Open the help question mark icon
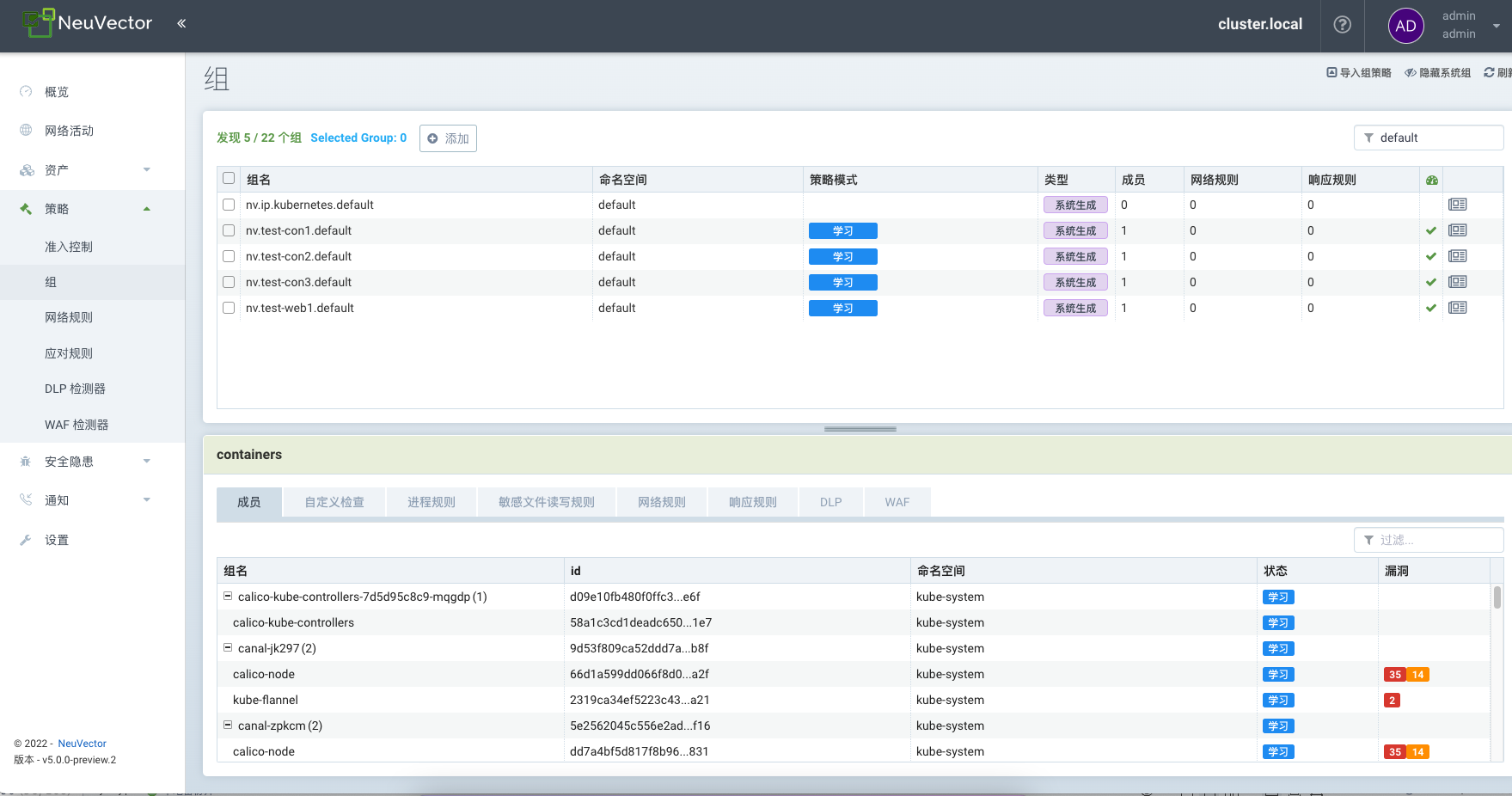1512x796 pixels. click(1342, 25)
